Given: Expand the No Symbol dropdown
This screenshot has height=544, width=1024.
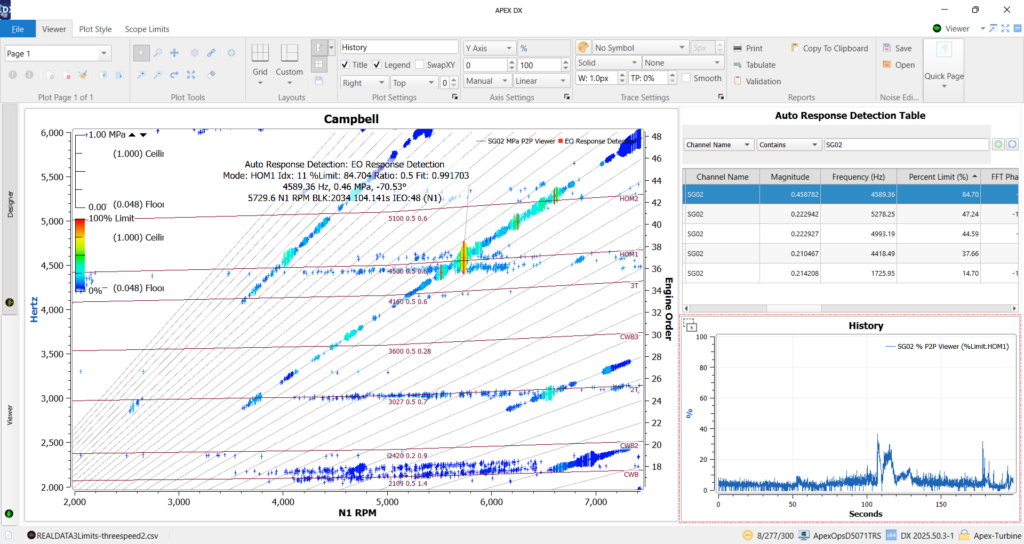Looking at the screenshot, I should [x=639, y=47].
